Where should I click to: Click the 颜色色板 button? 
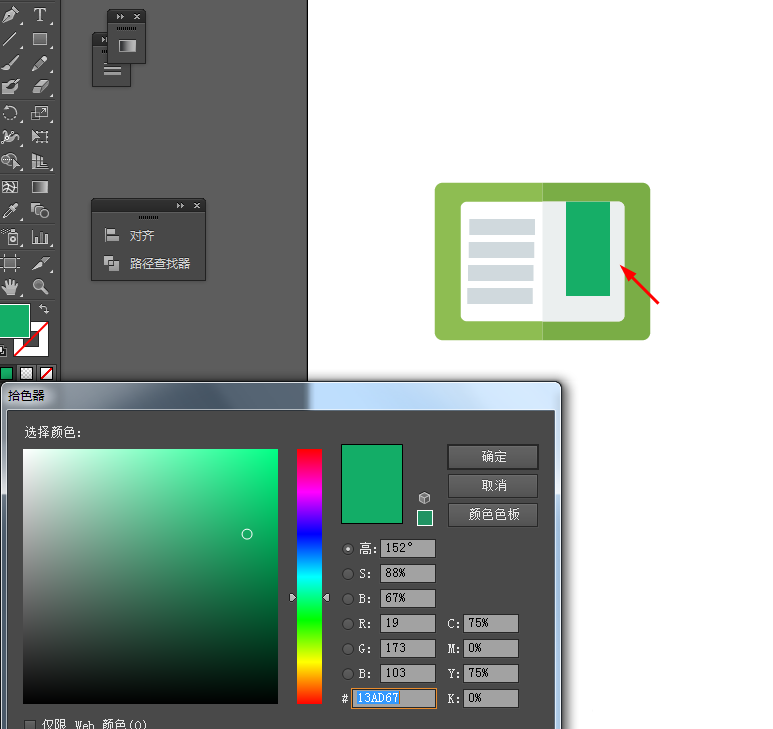[493, 515]
